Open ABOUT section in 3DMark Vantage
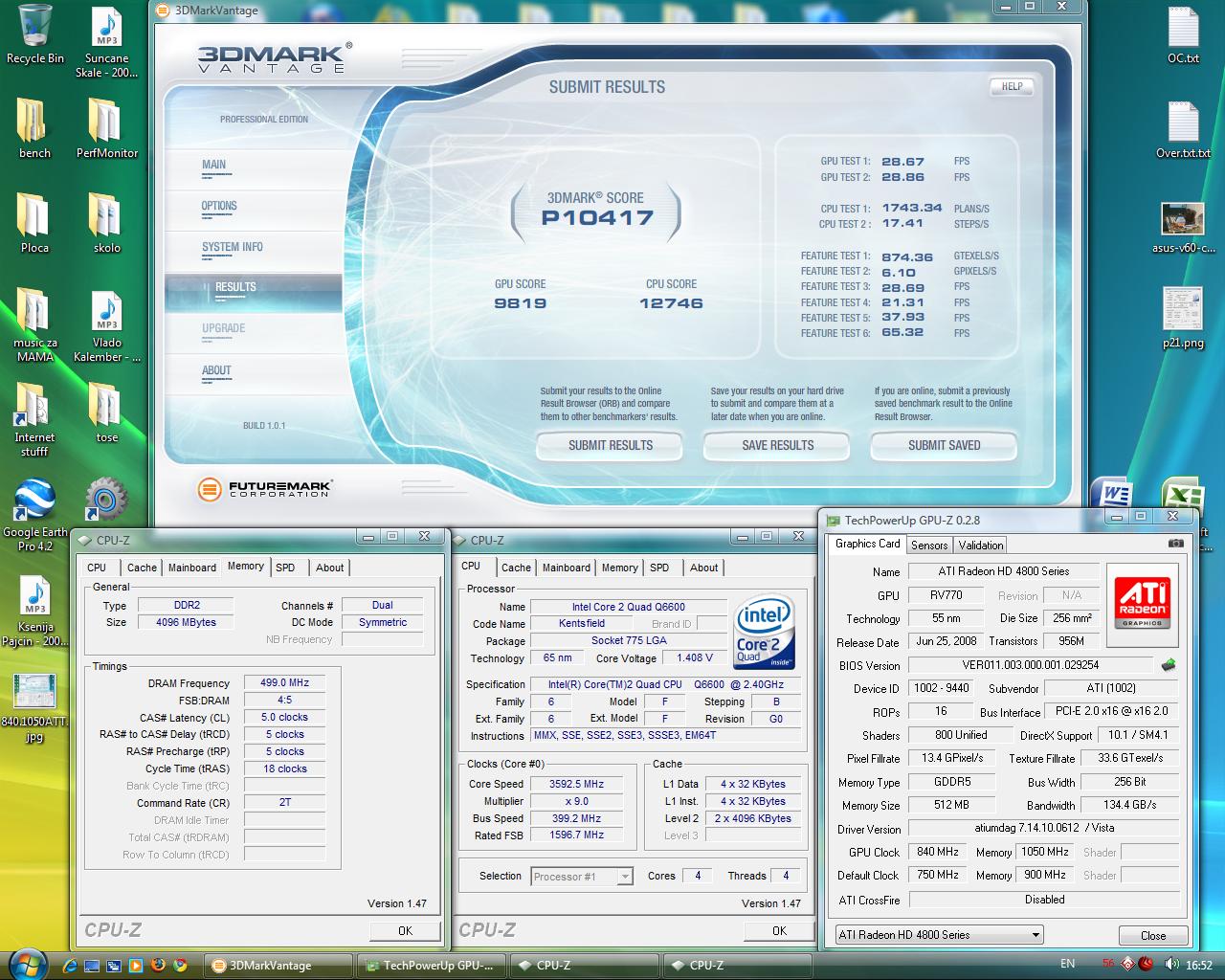 click(x=216, y=370)
